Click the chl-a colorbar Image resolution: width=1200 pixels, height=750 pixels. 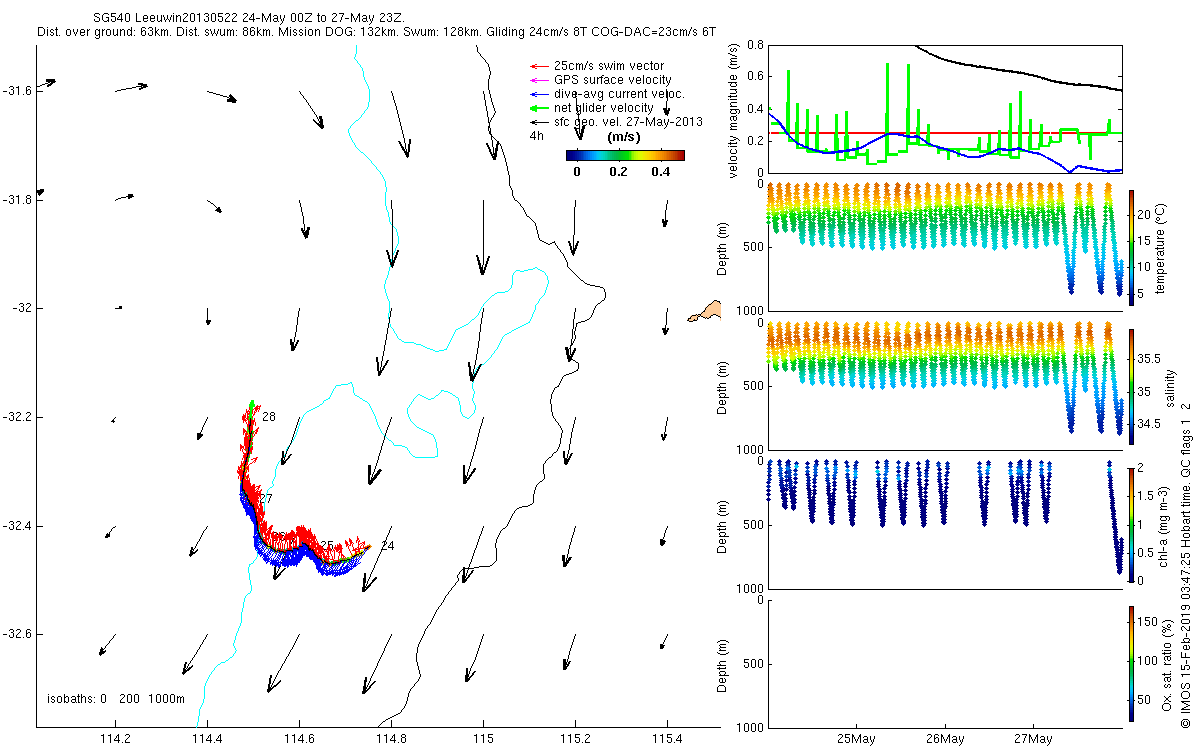tap(1131, 524)
